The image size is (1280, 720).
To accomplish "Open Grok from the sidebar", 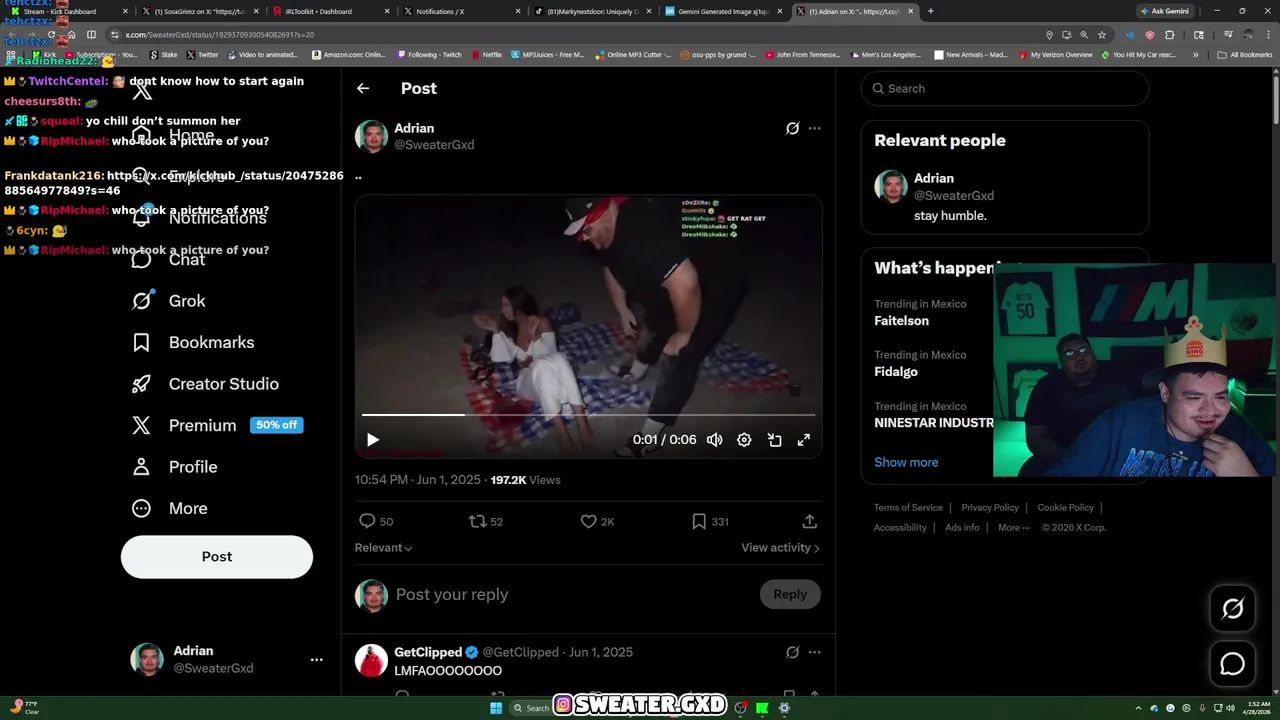I will pos(169,301).
